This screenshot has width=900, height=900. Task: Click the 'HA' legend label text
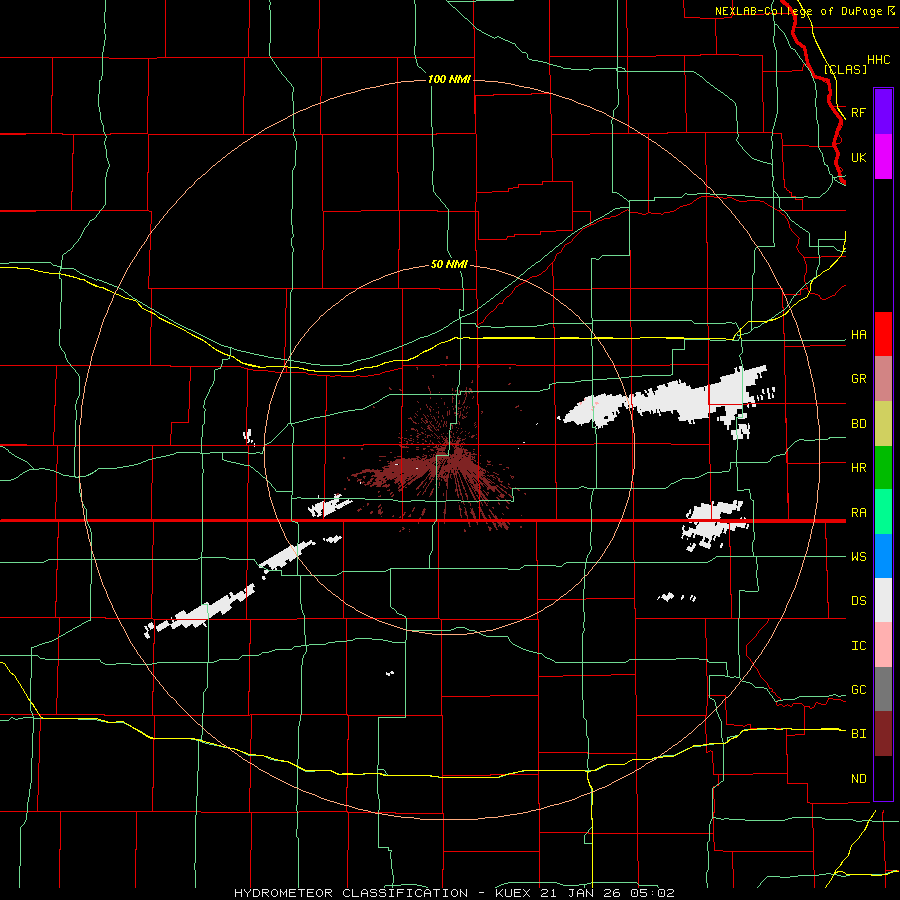pyautogui.click(x=858, y=335)
